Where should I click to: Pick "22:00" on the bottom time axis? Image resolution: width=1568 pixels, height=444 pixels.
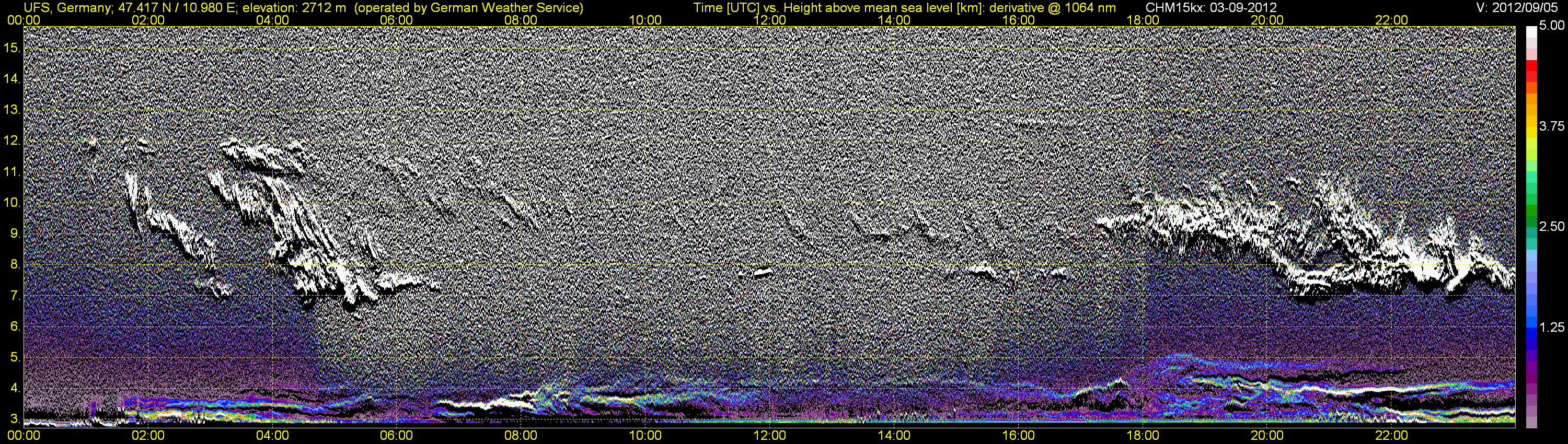pos(1391,436)
